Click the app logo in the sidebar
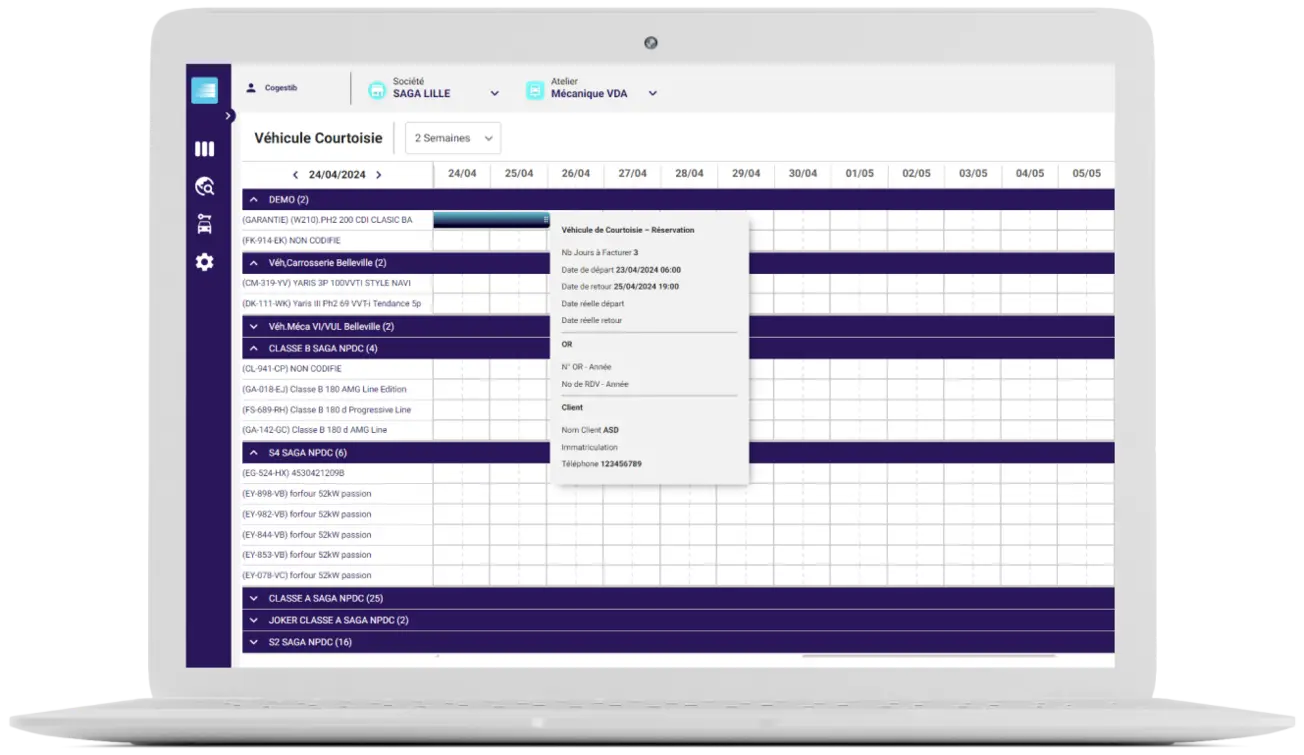Screen dimensions: 1304x755 204,90
